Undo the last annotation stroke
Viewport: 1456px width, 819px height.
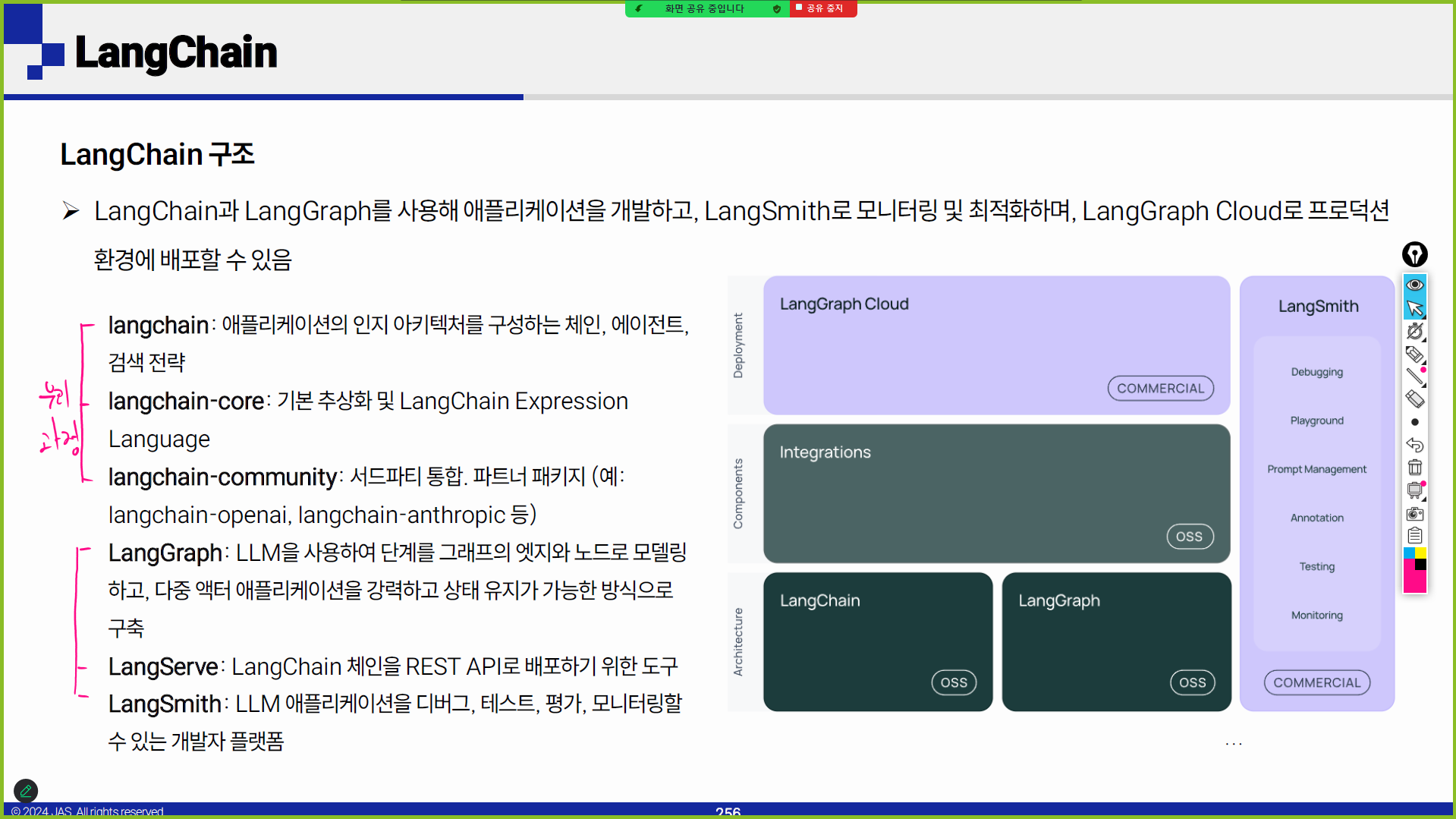point(1414,445)
